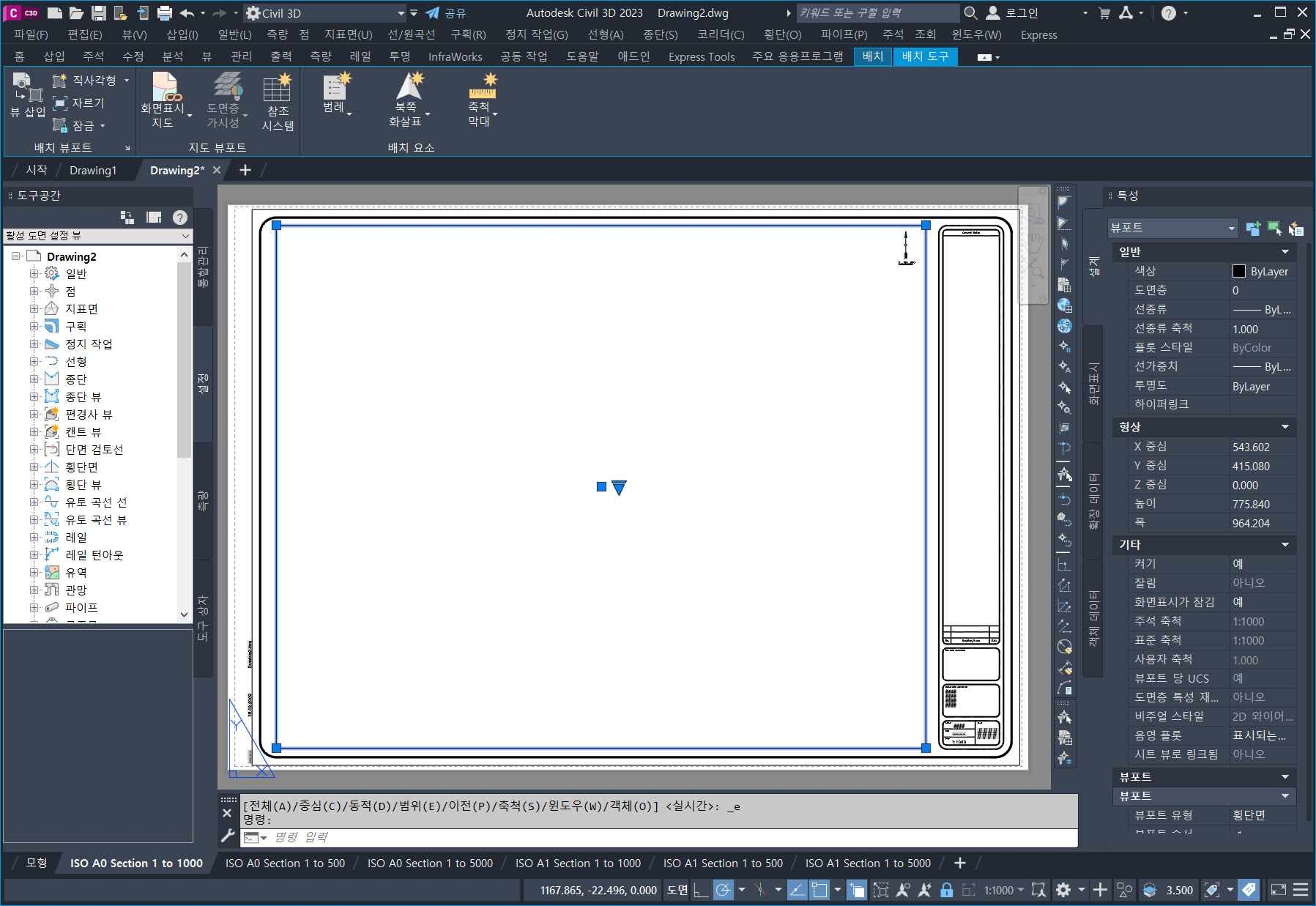Click the keyword search input field
1316x906 pixels.
click(877, 13)
